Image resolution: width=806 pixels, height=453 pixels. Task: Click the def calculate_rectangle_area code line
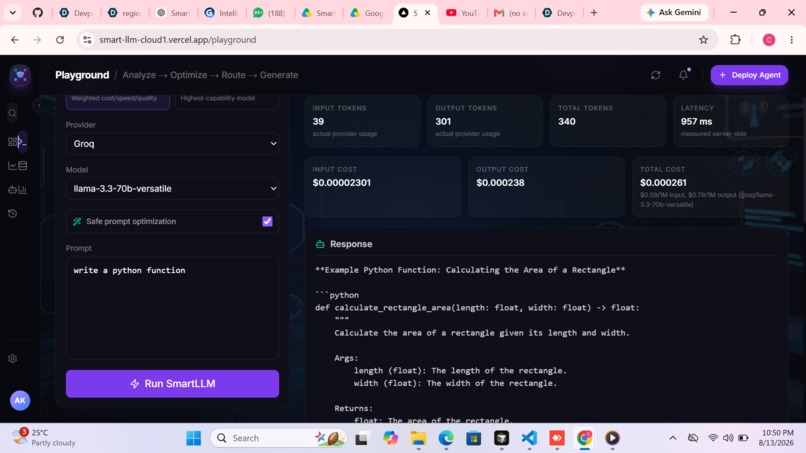tap(477, 307)
